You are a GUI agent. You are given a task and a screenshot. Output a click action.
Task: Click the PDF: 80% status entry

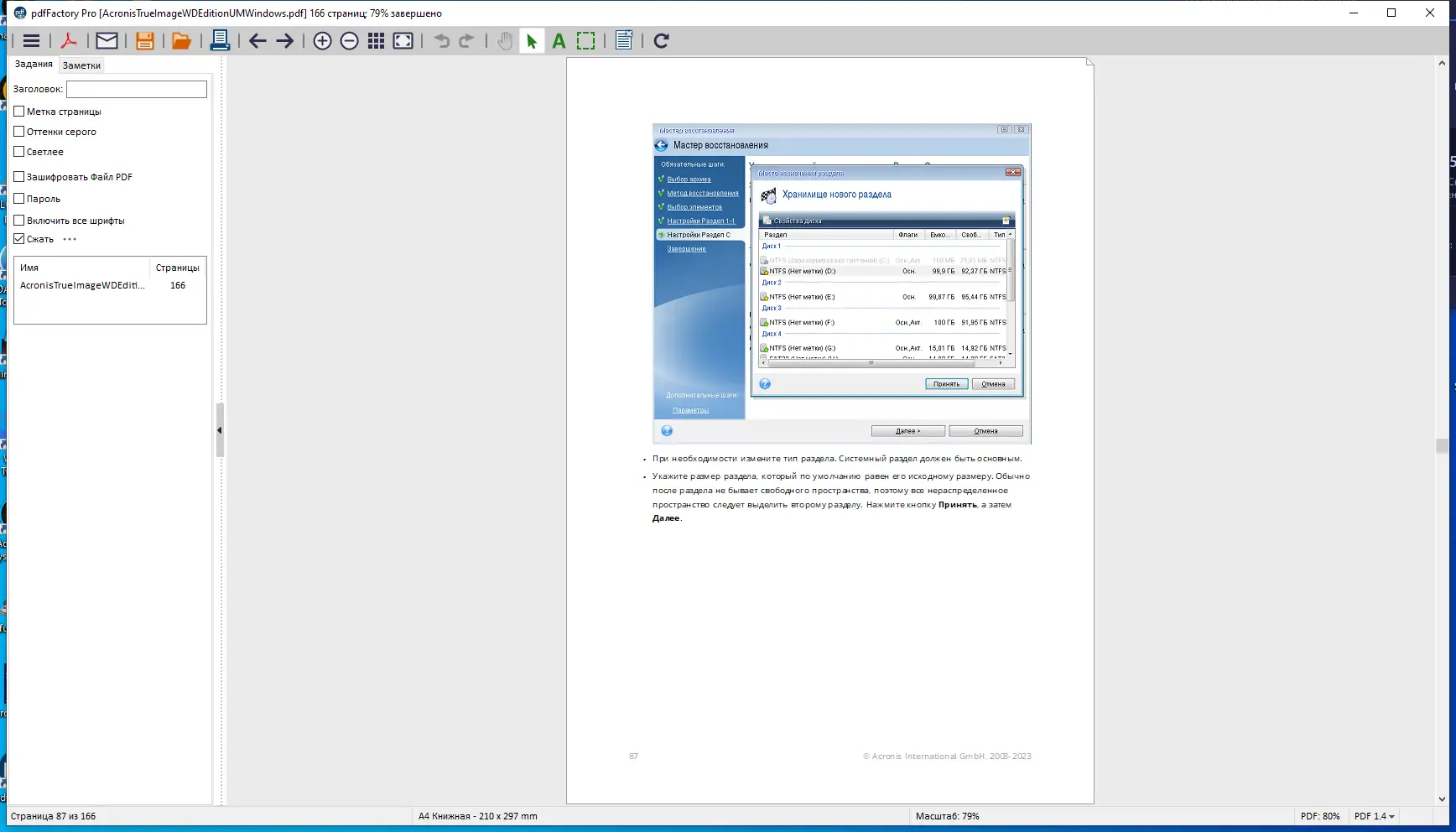pos(1320,816)
